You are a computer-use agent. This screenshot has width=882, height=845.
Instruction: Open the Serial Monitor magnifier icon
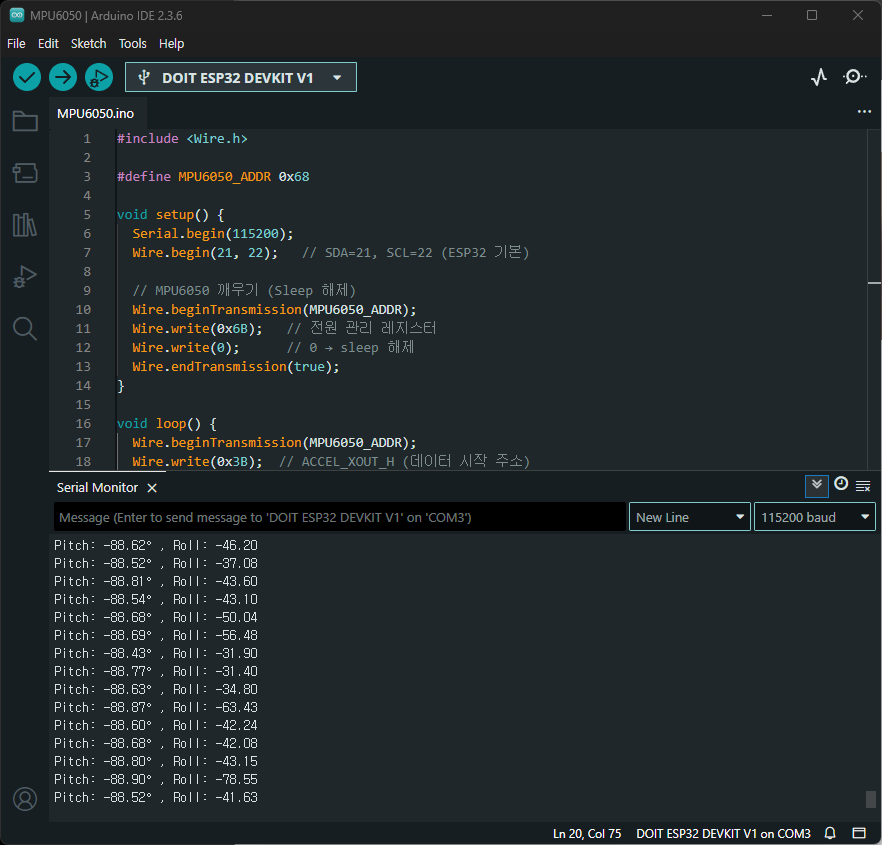click(854, 77)
